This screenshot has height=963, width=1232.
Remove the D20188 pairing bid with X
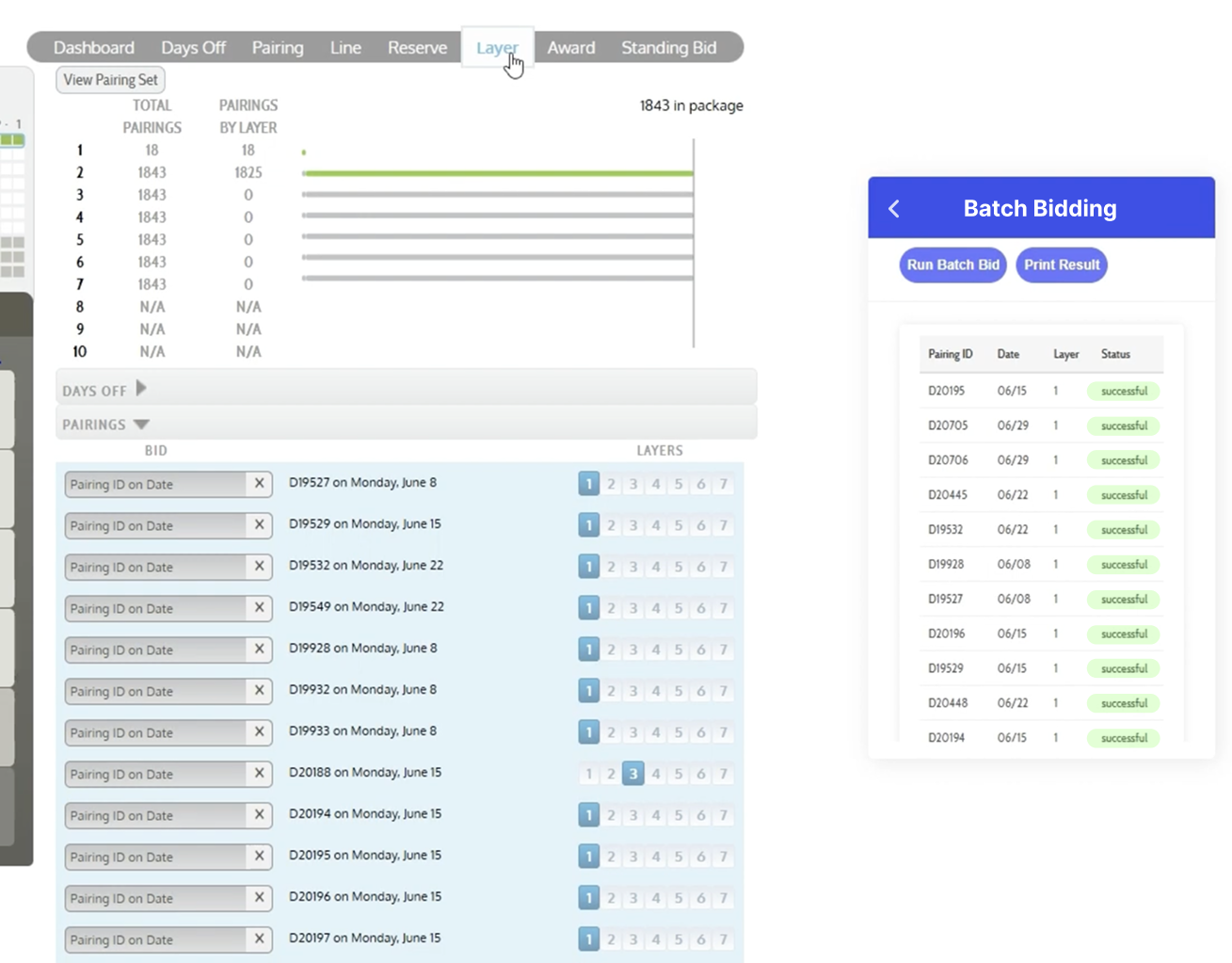(259, 774)
